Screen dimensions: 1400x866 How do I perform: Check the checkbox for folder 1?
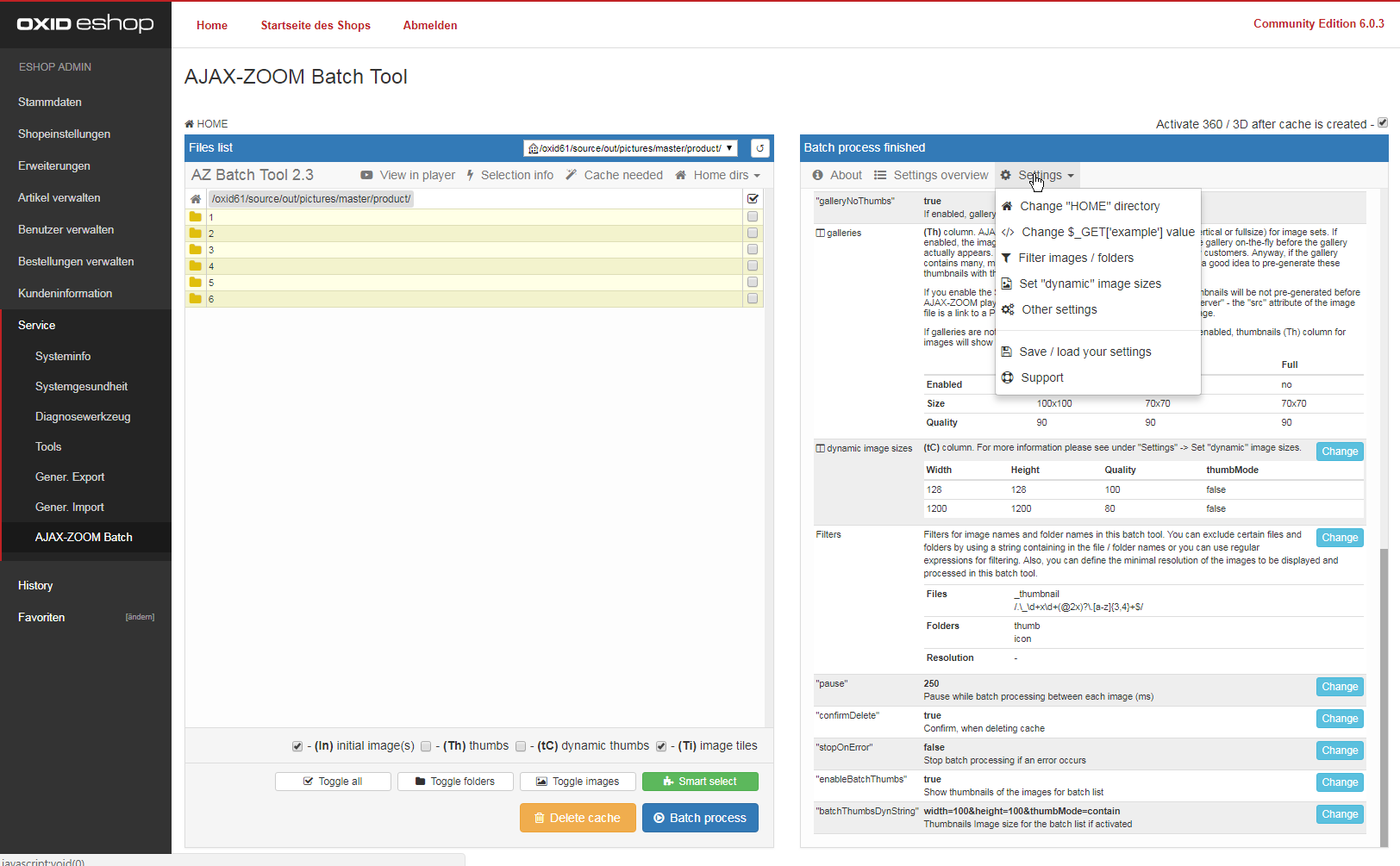point(753,217)
